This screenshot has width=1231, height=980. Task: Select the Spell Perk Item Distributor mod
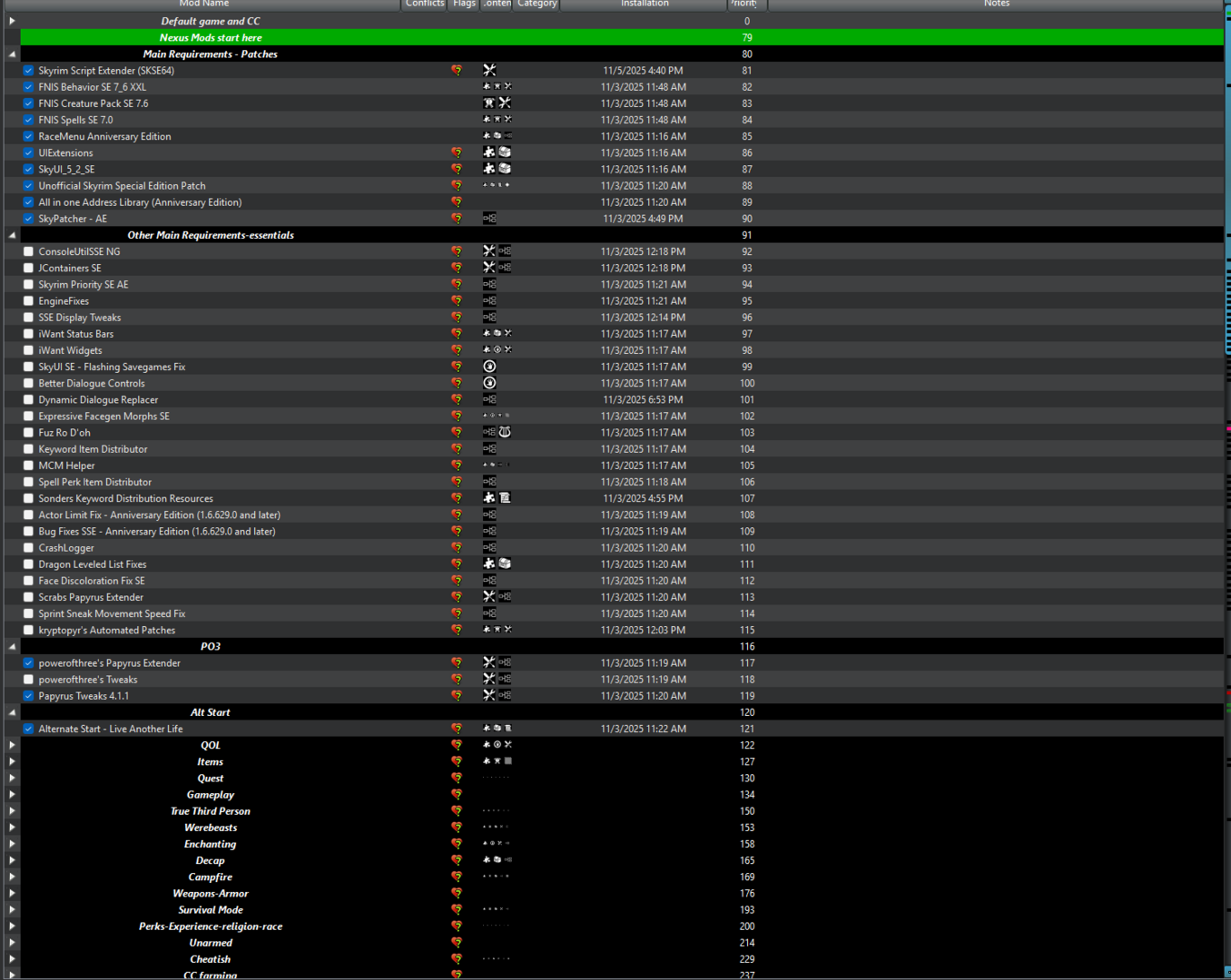(x=94, y=482)
